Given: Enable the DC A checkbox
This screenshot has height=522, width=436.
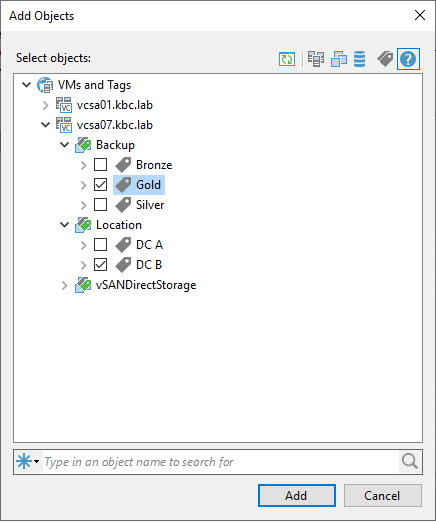Looking at the screenshot, I should pos(100,245).
